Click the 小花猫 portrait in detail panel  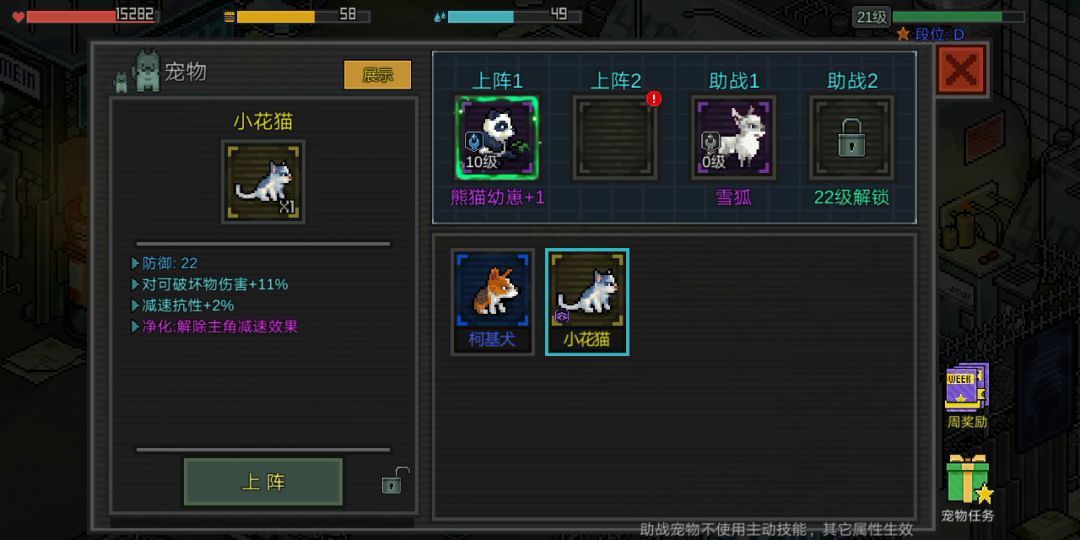coord(263,182)
